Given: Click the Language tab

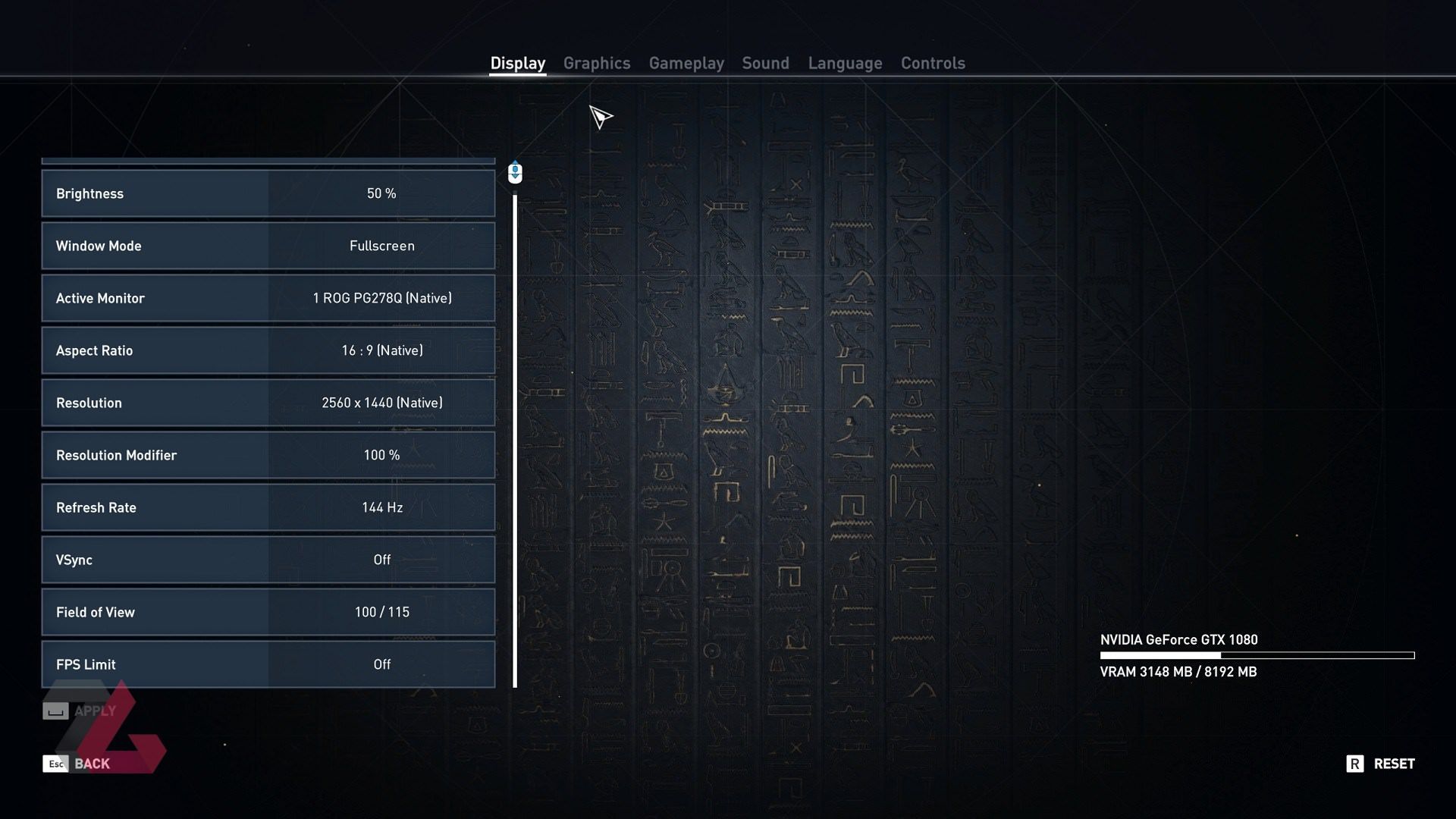Looking at the screenshot, I should click(845, 62).
